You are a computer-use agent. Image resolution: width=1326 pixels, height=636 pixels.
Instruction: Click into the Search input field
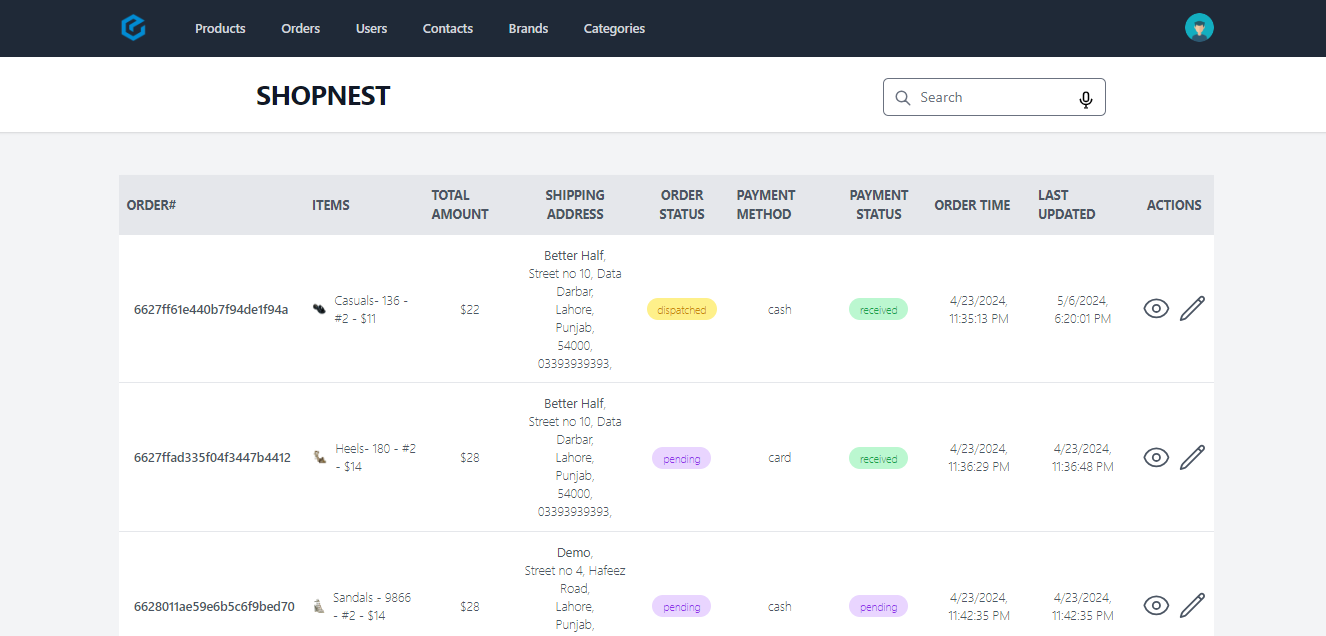(x=994, y=97)
